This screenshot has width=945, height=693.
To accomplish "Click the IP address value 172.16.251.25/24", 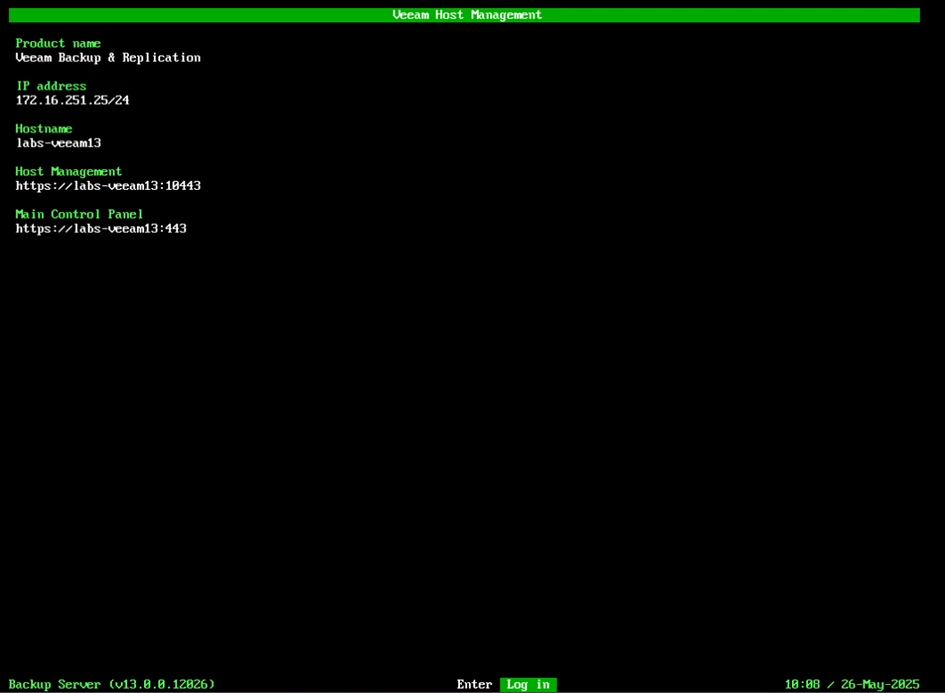I will pyautogui.click(x=72, y=100).
